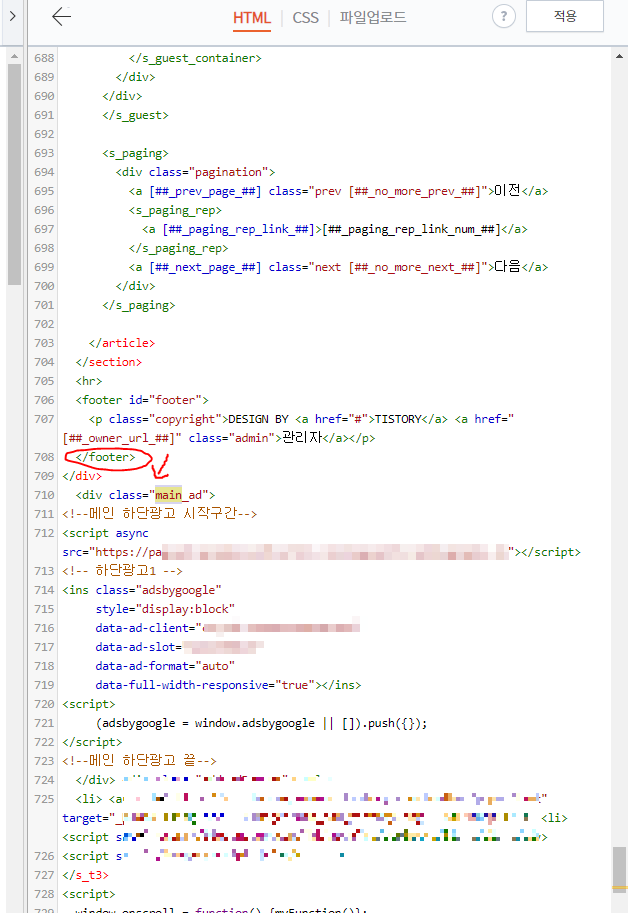The image size is (628, 913).
Task: Open the help question mark icon
Action: pos(503,16)
